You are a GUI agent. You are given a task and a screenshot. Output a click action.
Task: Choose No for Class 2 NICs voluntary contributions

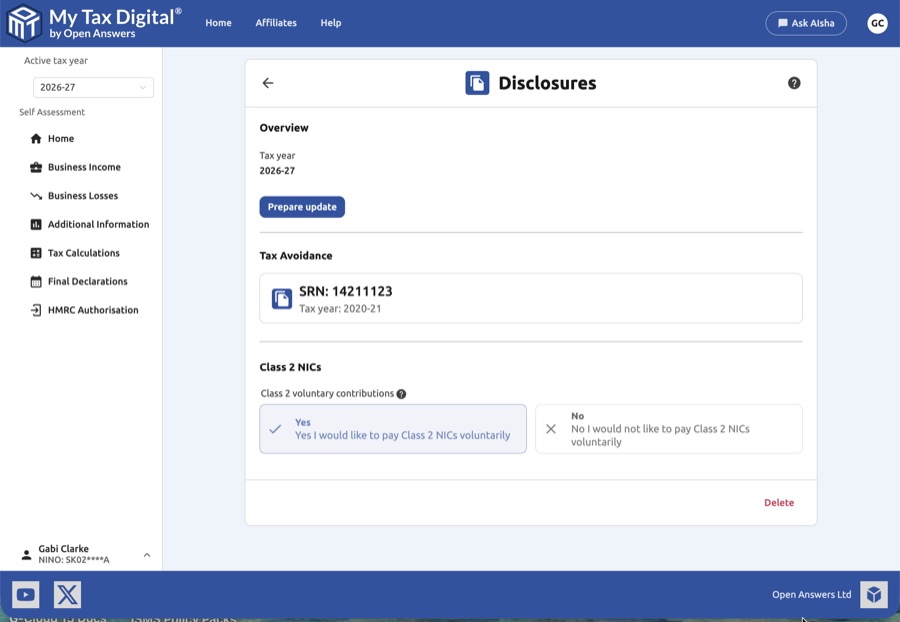[668, 428]
